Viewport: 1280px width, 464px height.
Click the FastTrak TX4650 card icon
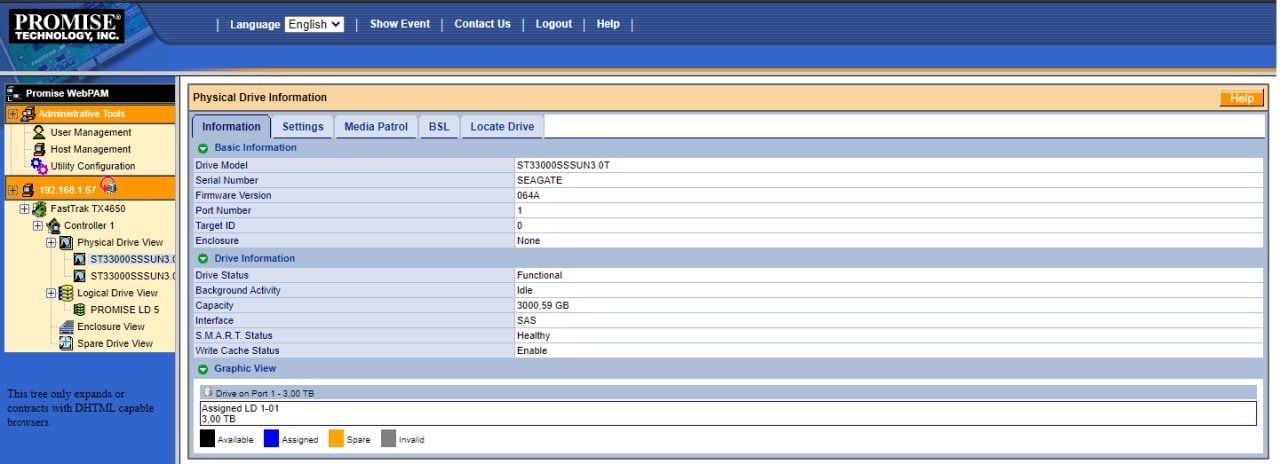tap(40, 209)
